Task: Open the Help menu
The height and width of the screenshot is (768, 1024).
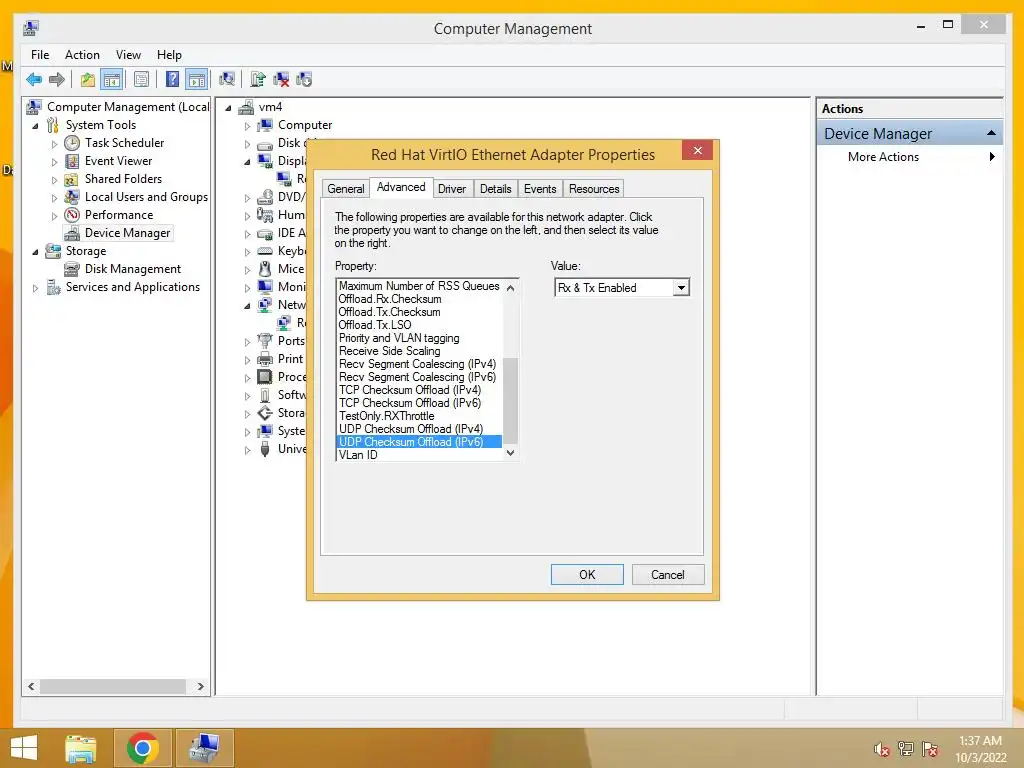Action: pos(169,55)
